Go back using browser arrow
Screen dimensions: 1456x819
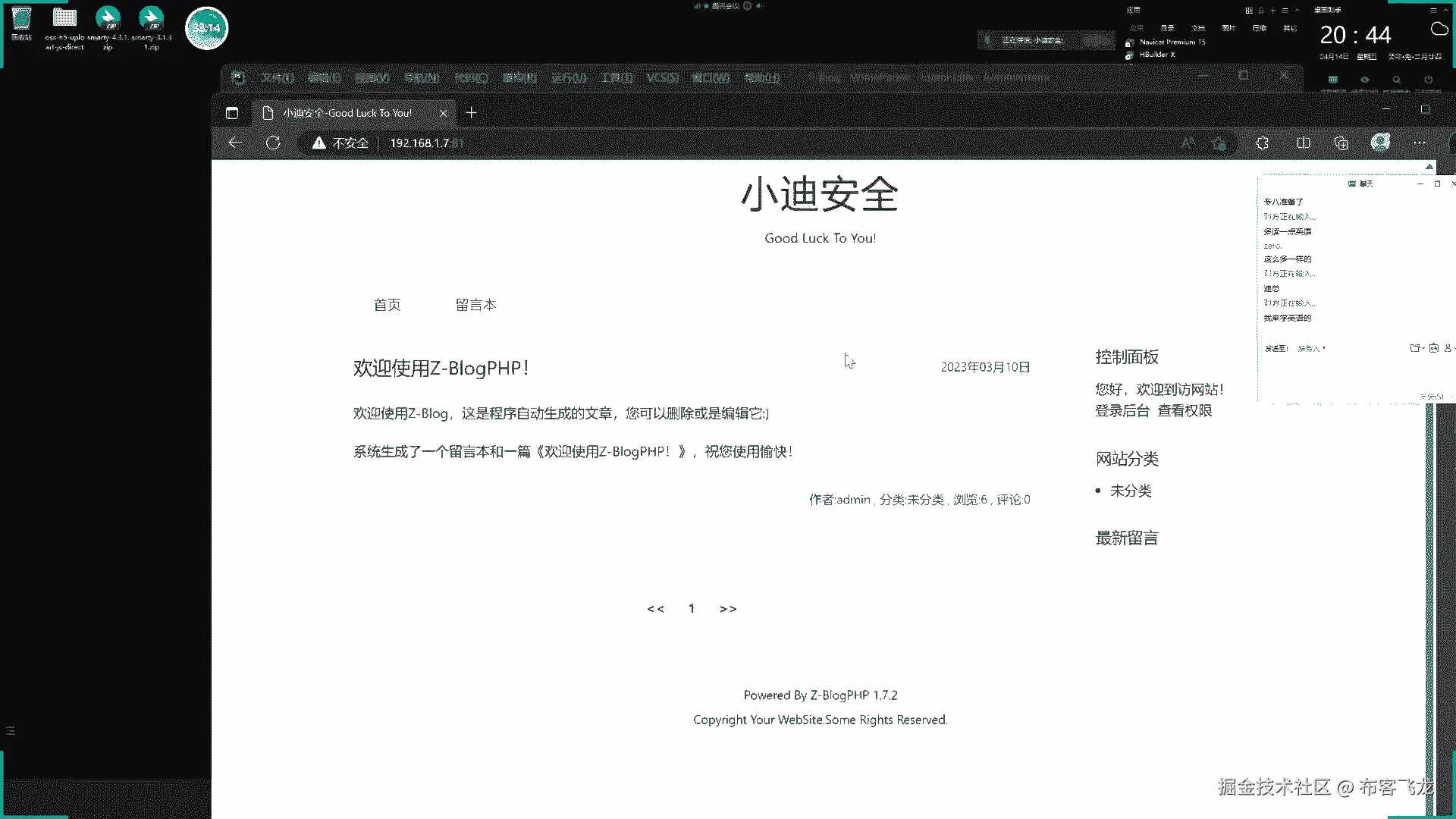(235, 143)
